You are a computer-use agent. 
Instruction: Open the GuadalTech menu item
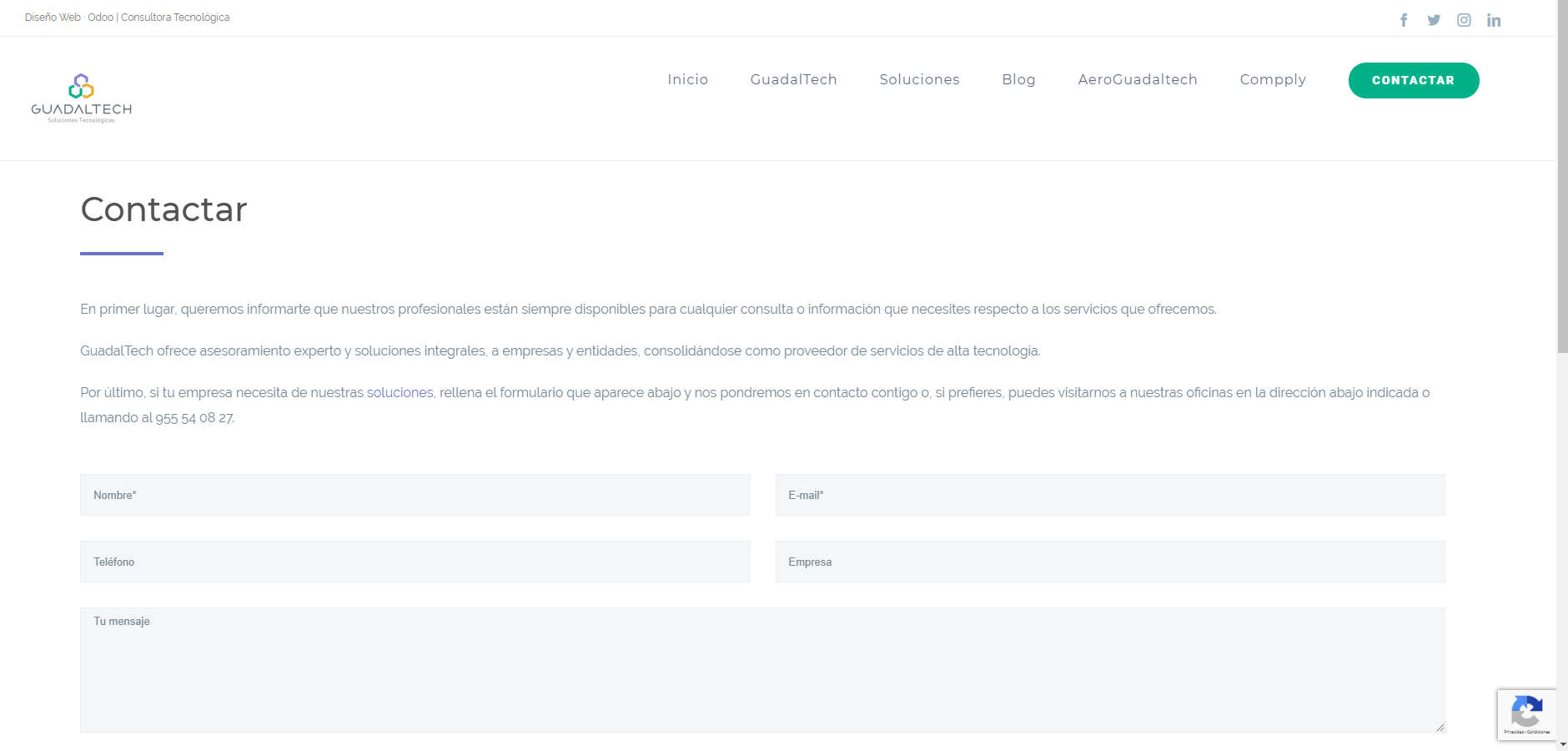[x=793, y=79]
